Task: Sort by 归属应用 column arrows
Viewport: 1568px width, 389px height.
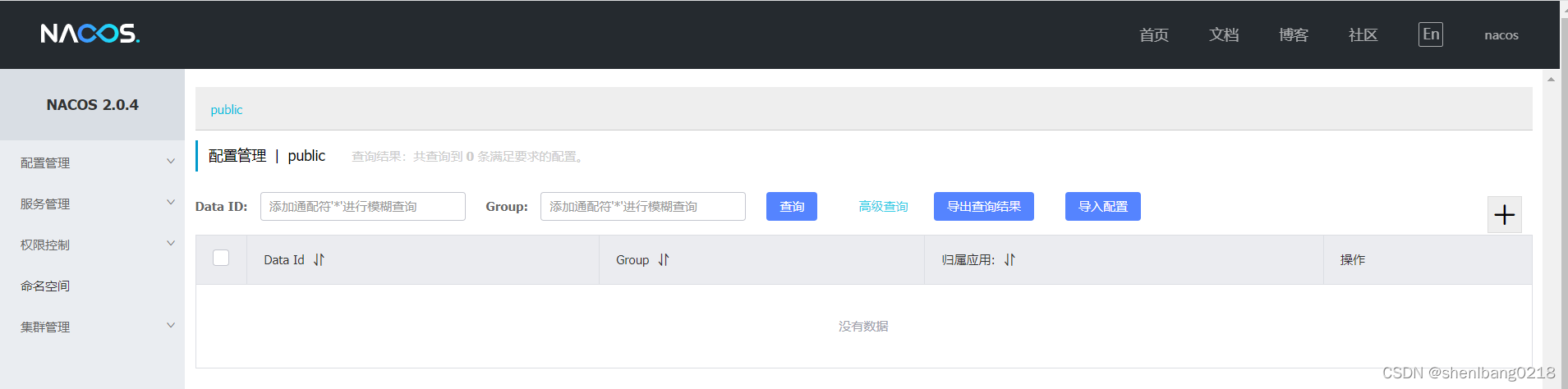Action: pyautogui.click(x=1009, y=260)
